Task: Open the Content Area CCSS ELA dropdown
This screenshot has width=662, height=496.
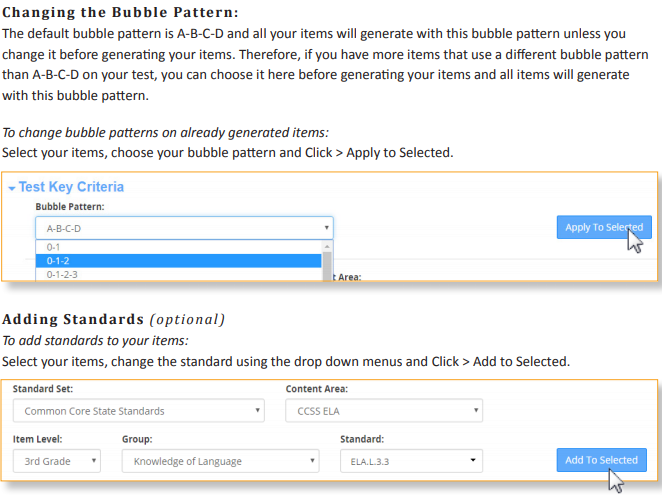Action: point(384,411)
